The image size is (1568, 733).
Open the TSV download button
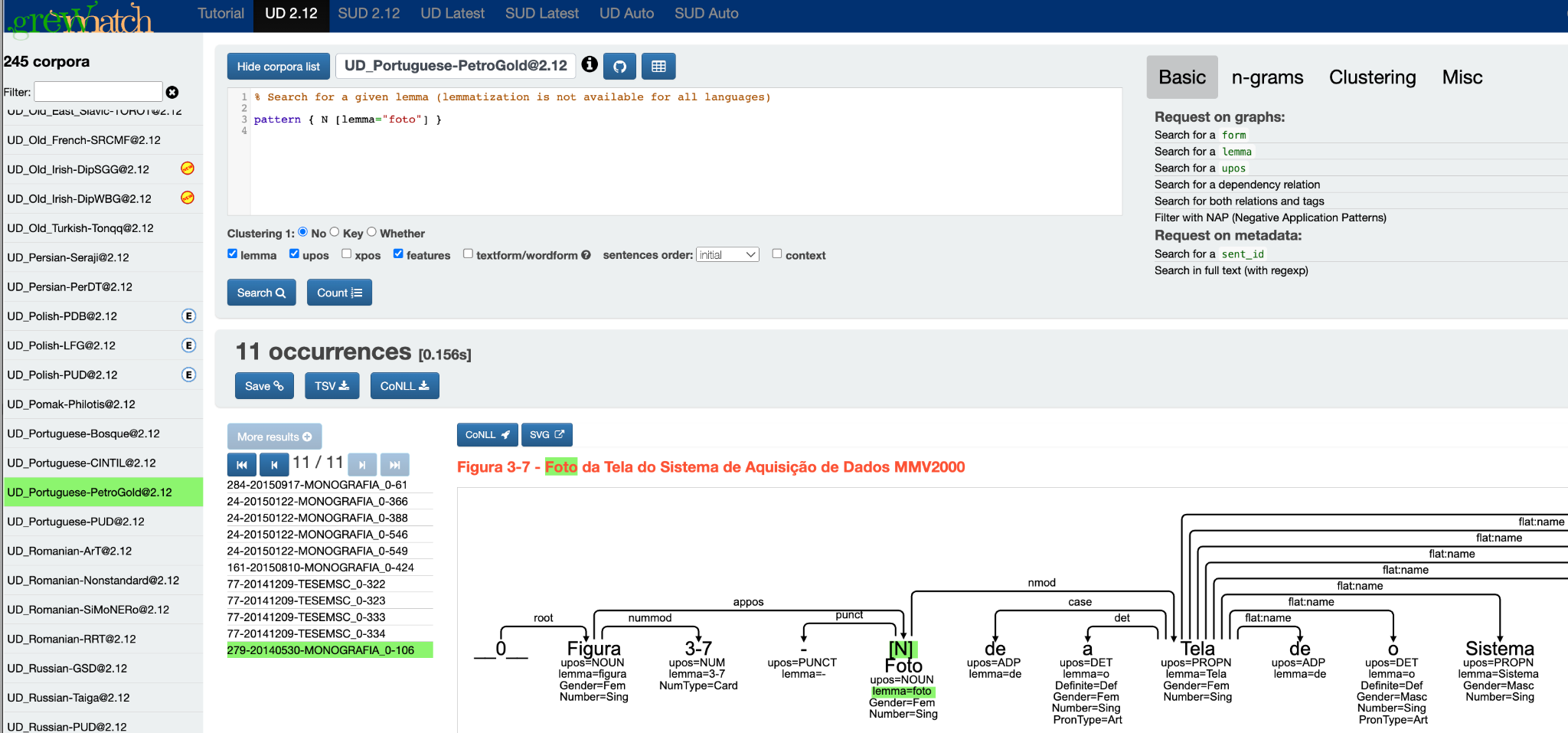[332, 386]
